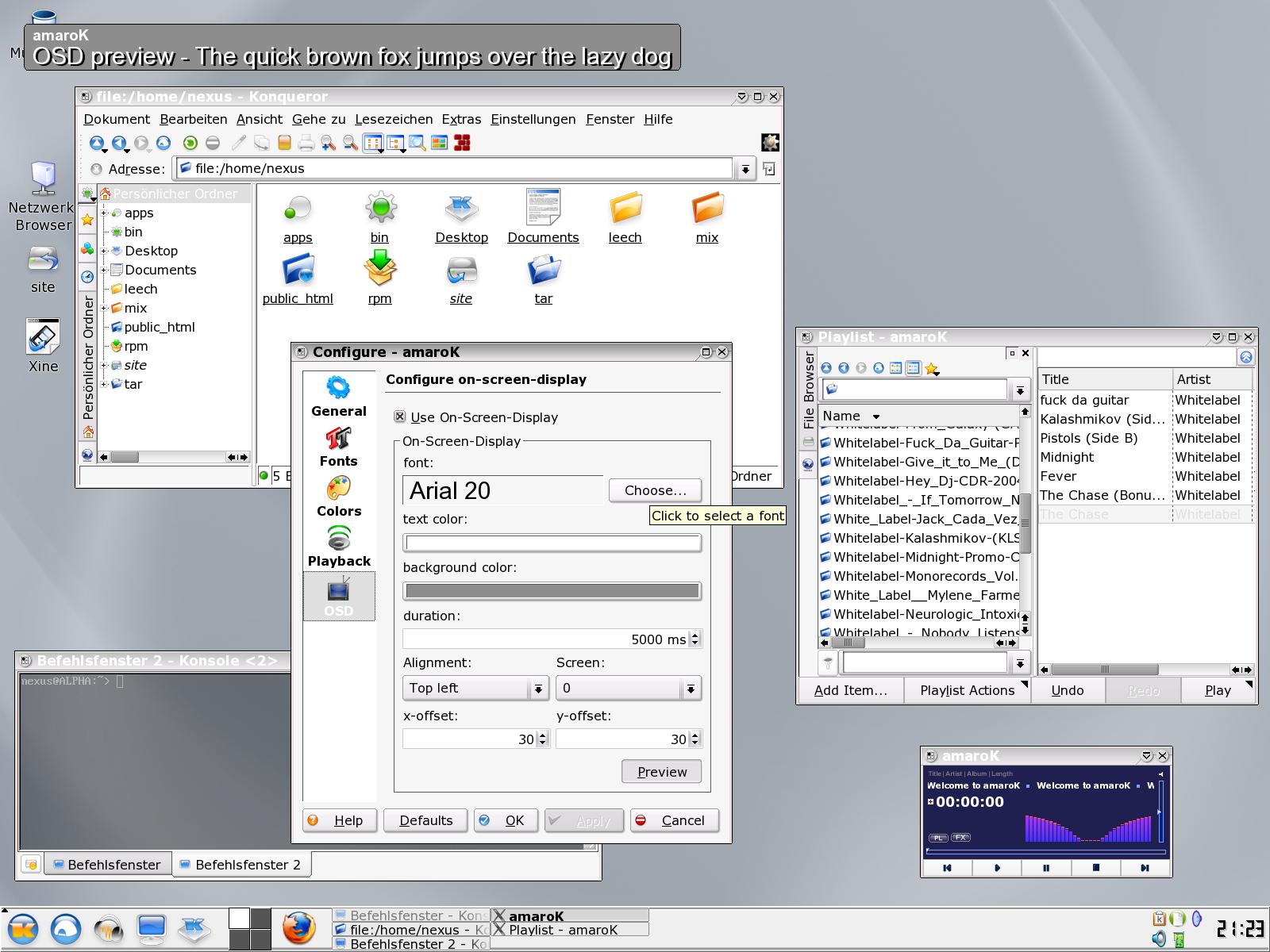Open Lesezeichen menu in Konqueror
Screen dimensions: 1270x952
(394, 119)
